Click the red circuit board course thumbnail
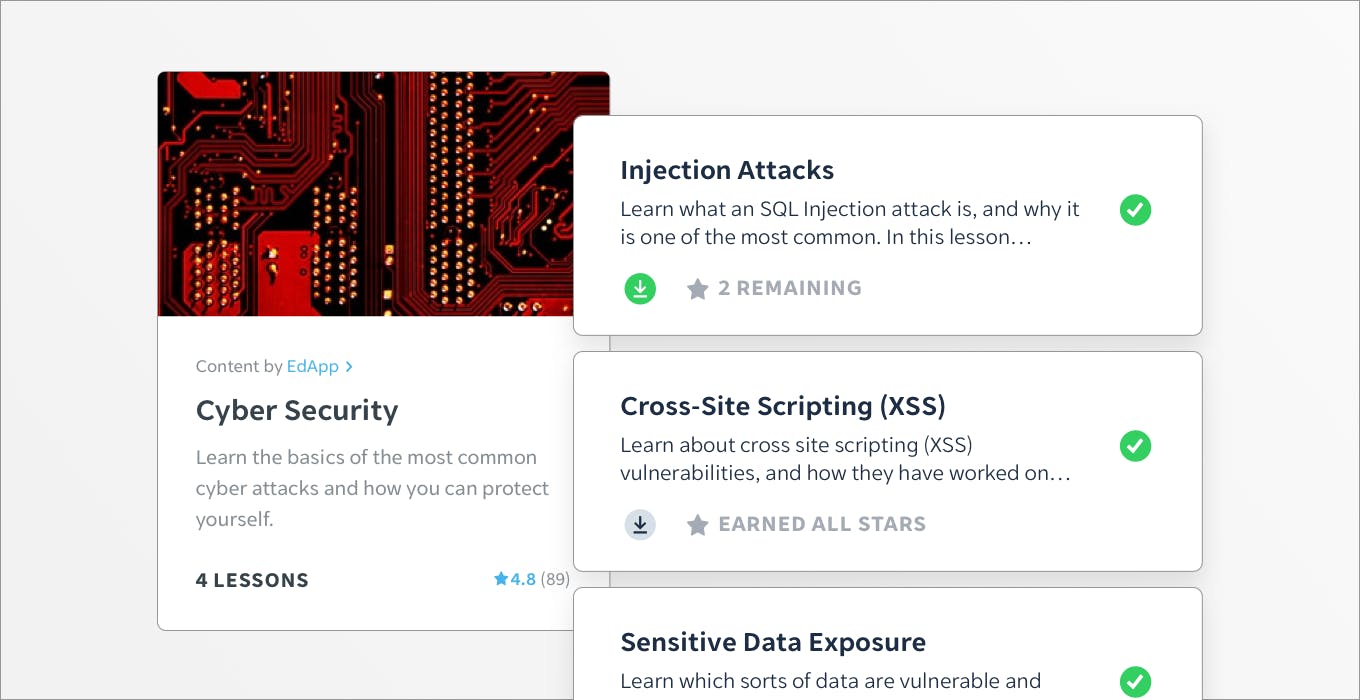 point(384,194)
